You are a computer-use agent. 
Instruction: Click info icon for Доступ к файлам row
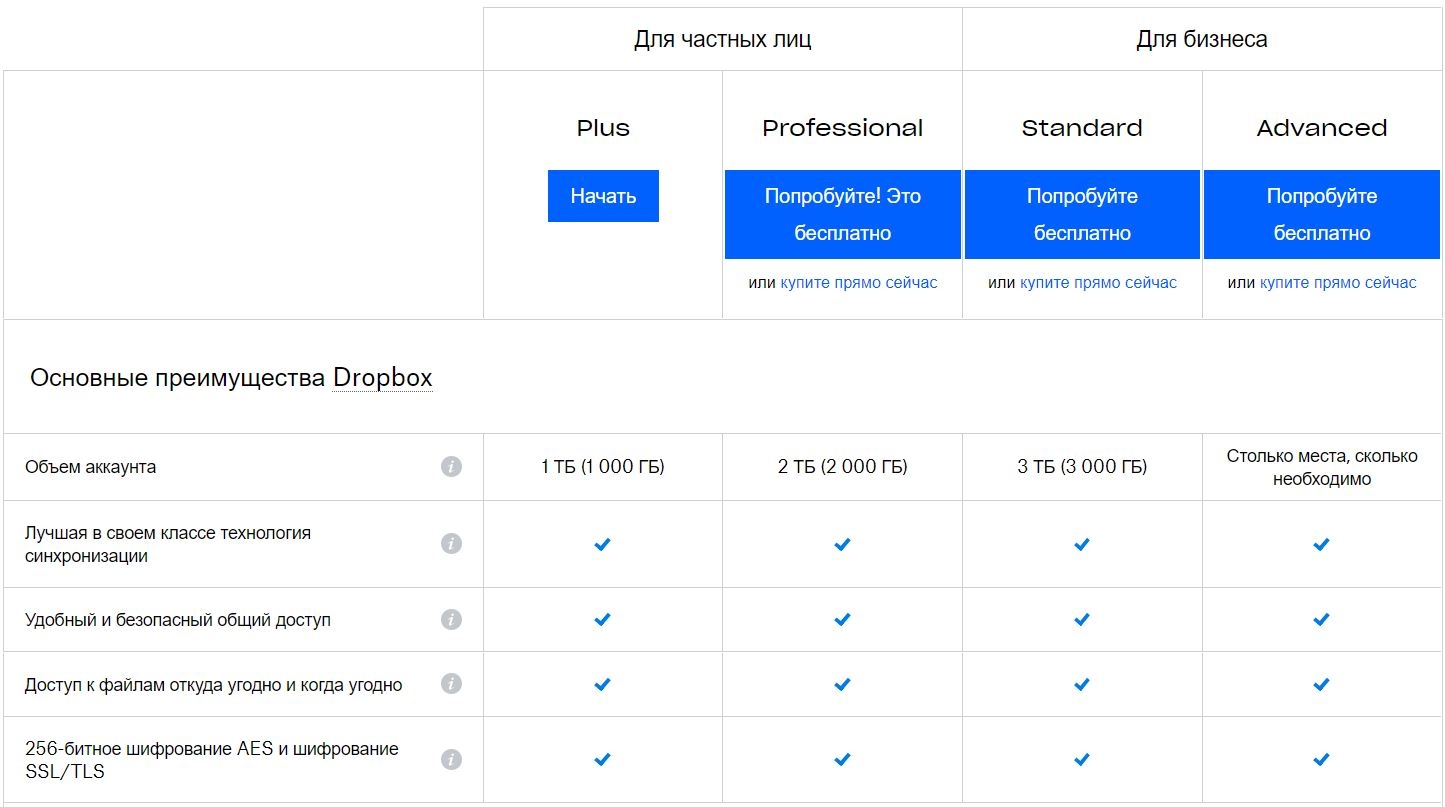pyautogui.click(x=451, y=684)
